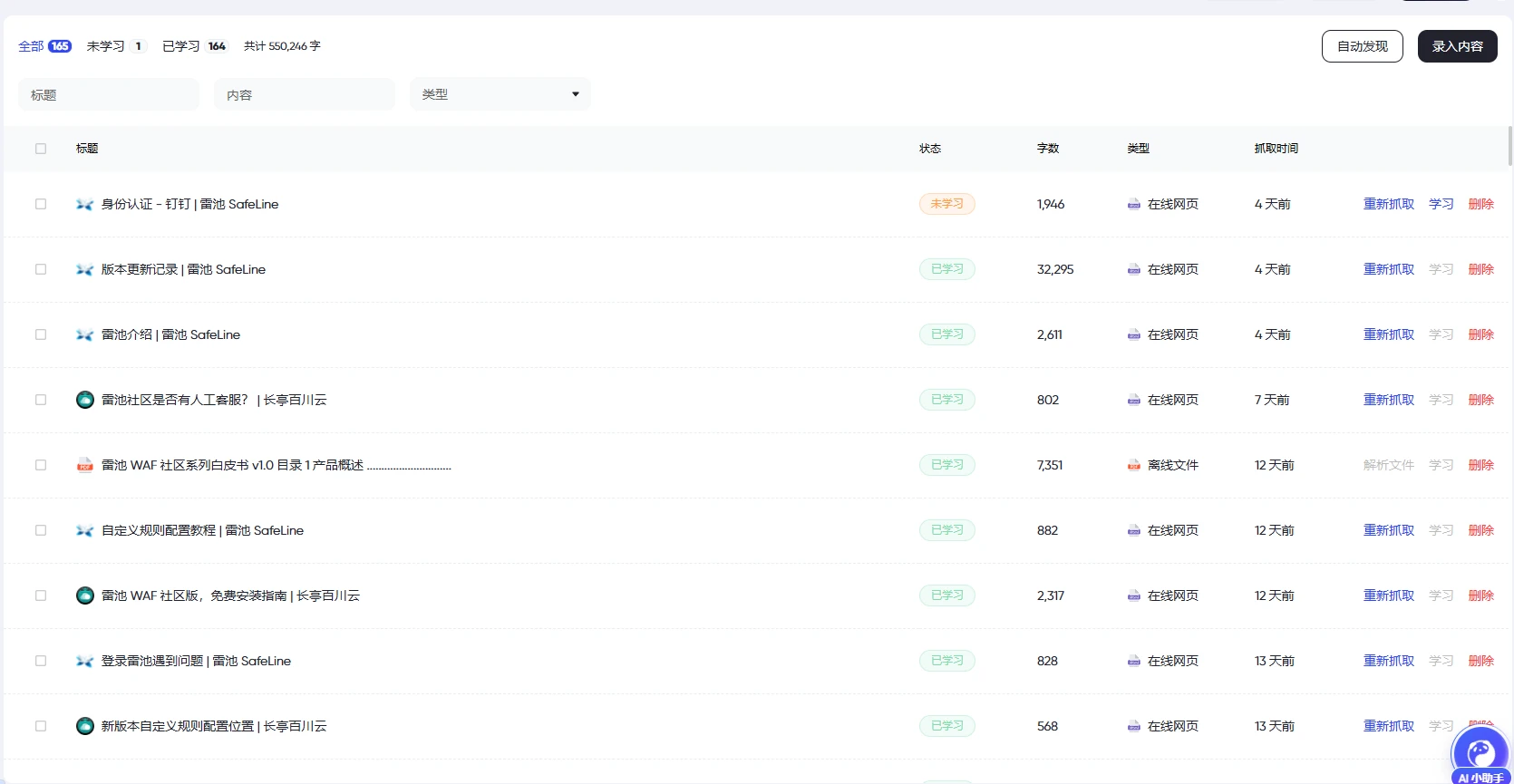
Task: Click 在线网页 type icon in 版本更新记录 row
Action: click(x=1133, y=270)
